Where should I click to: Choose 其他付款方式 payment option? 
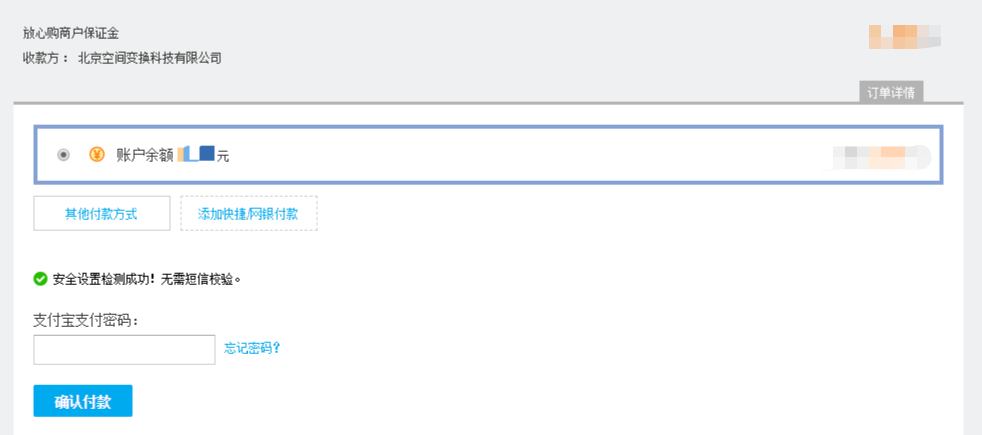coord(101,214)
